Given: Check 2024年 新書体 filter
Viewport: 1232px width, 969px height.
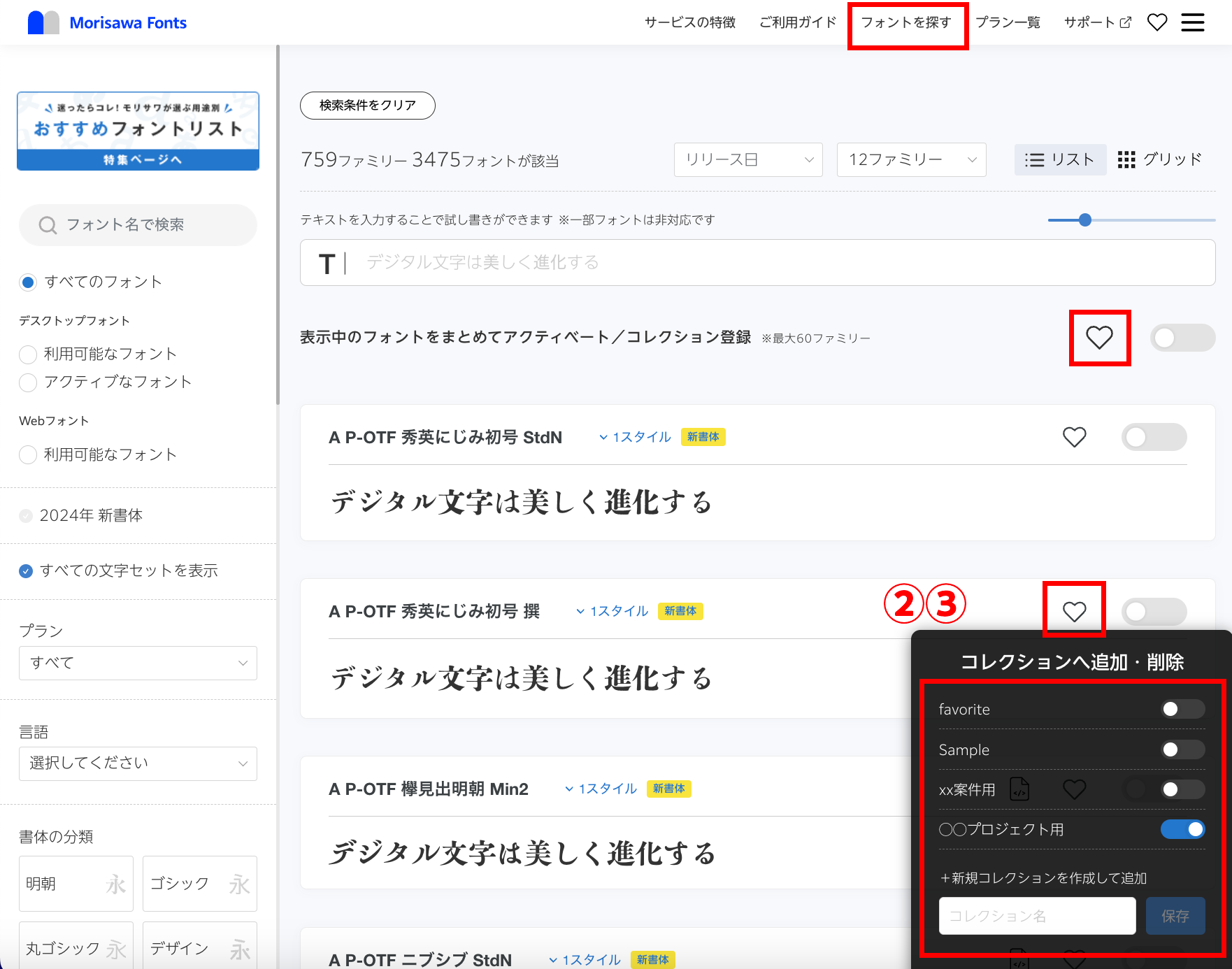Looking at the screenshot, I should click(26, 516).
